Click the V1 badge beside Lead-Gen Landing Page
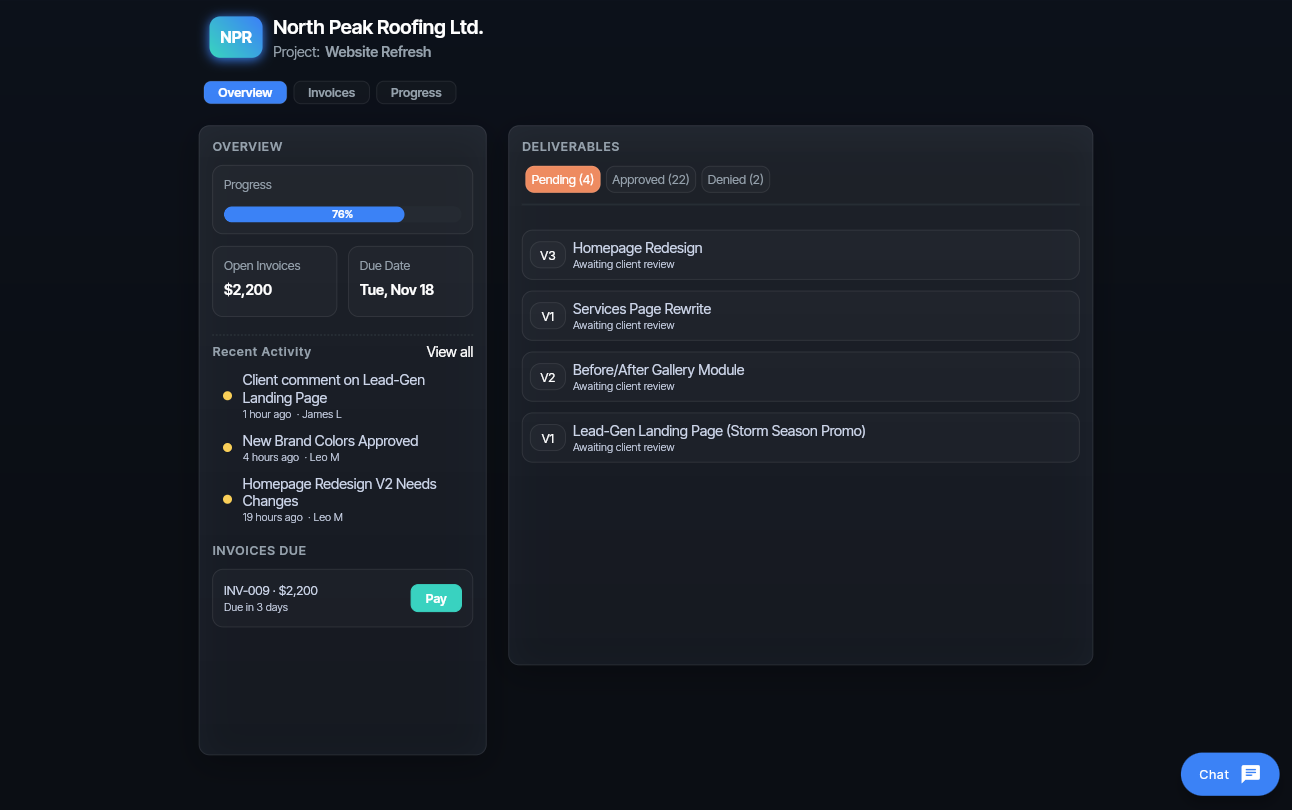This screenshot has width=1292, height=810. pyautogui.click(x=547, y=439)
